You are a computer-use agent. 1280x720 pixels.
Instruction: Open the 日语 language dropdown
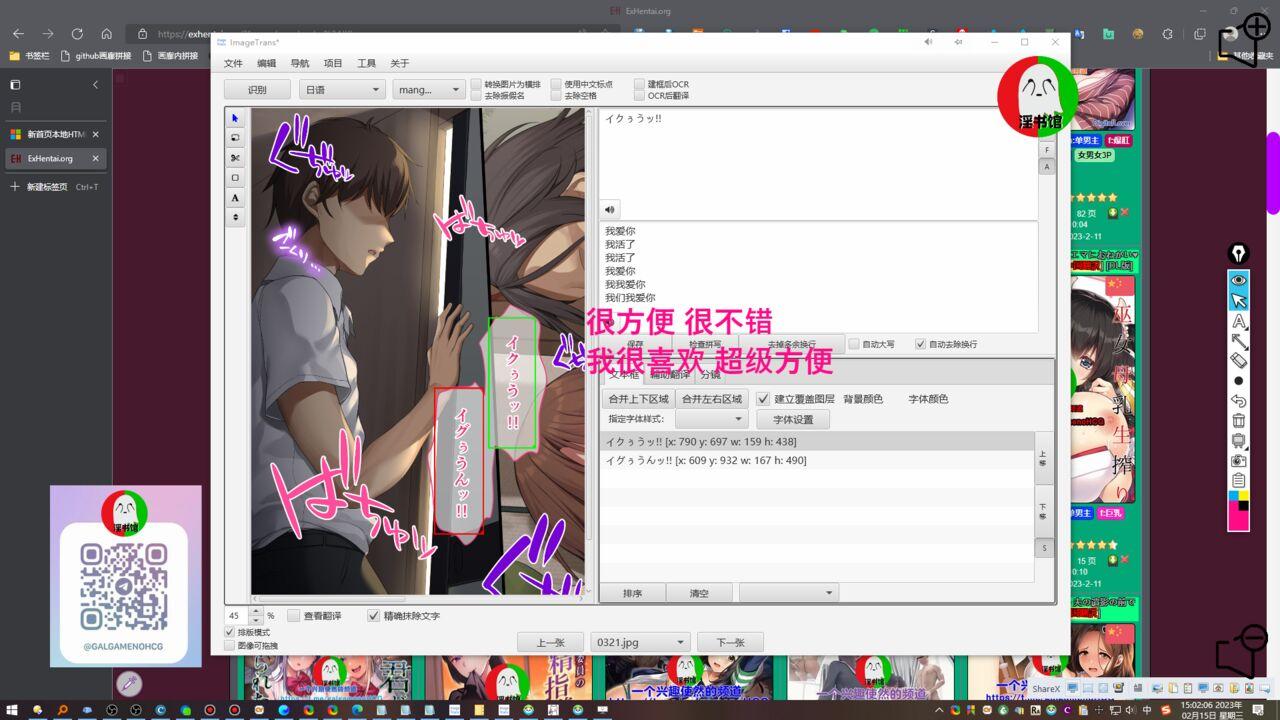pos(342,90)
